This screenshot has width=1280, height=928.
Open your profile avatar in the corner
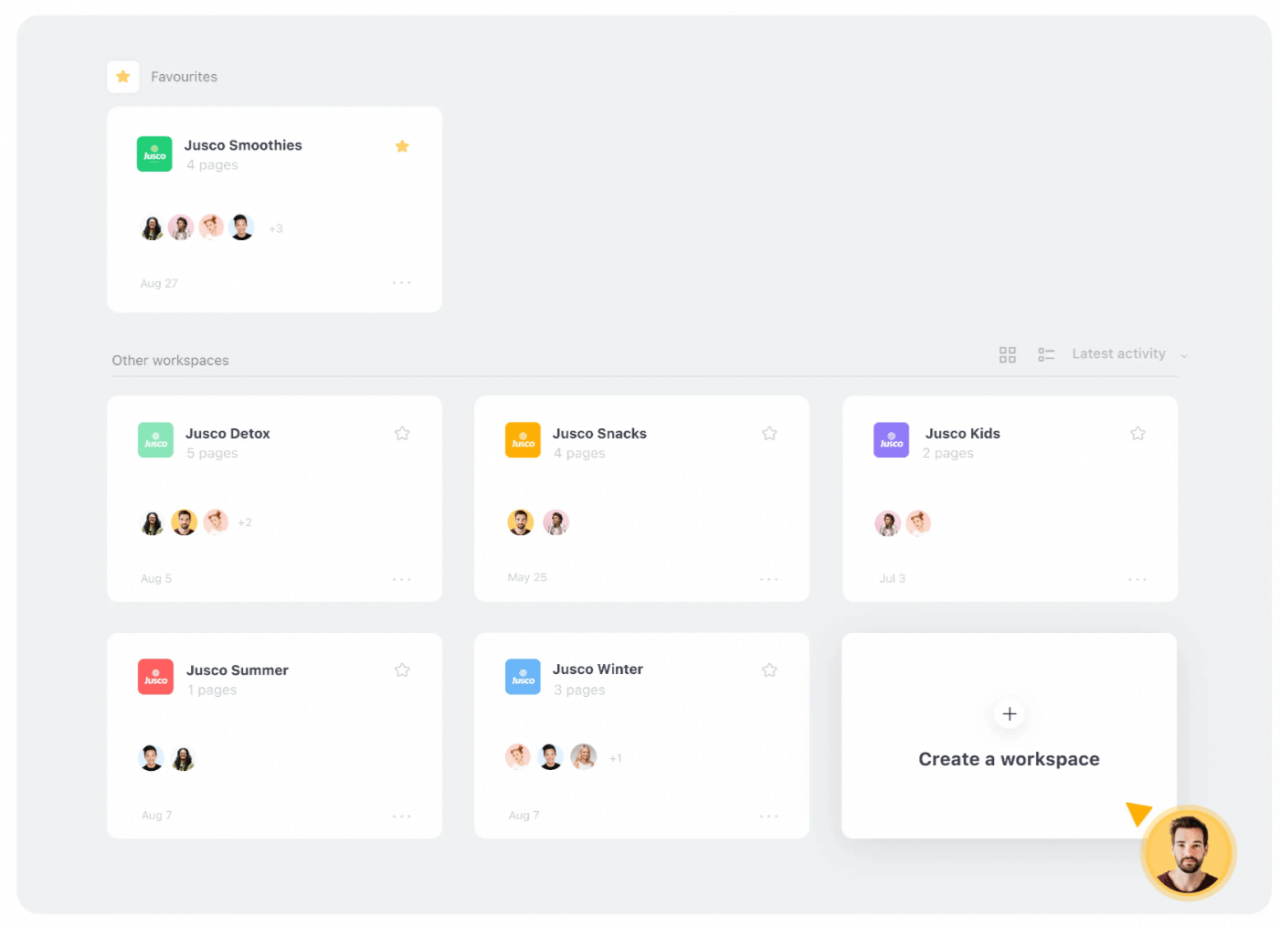pyautogui.click(x=1188, y=851)
